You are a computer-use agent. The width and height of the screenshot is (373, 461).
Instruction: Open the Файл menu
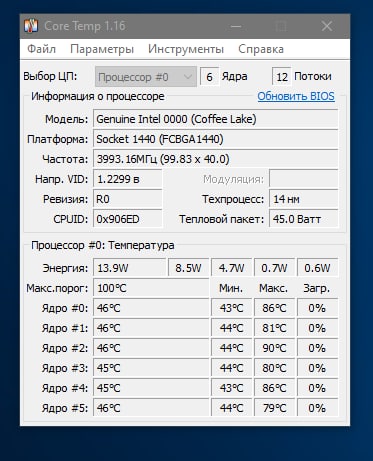[x=41, y=49]
